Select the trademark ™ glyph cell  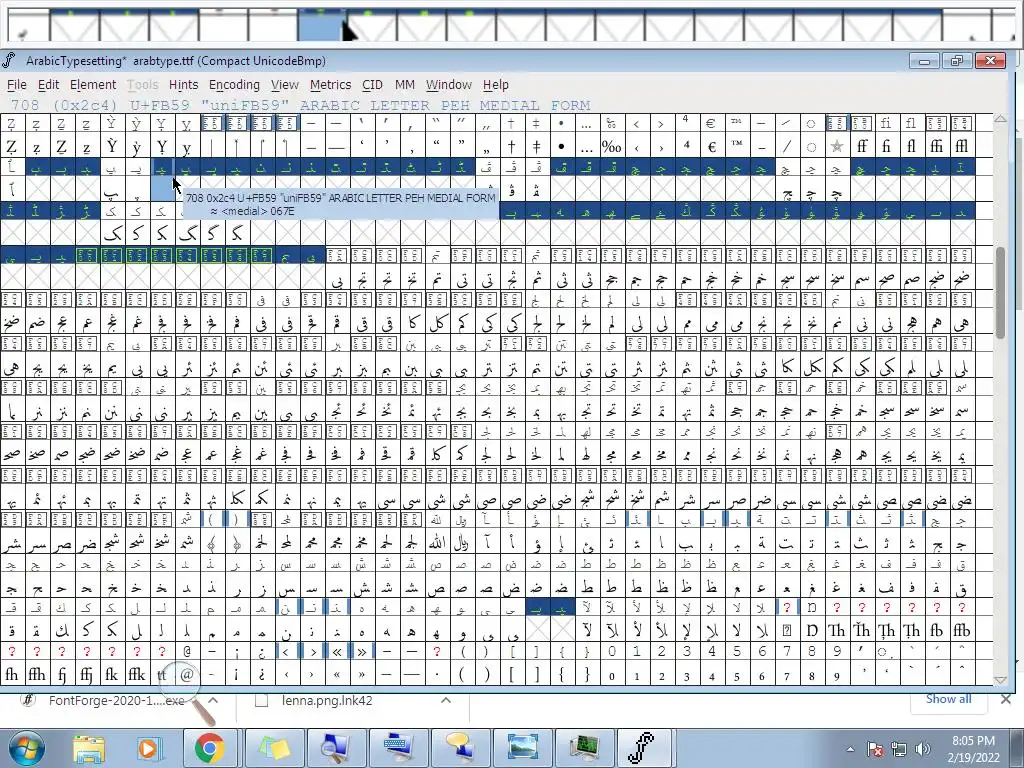pos(737,146)
